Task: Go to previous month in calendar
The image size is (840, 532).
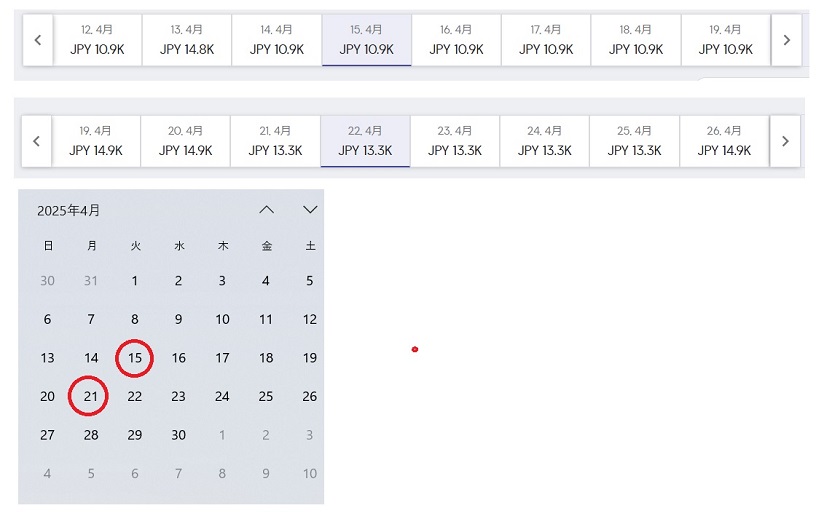Action: [266, 210]
